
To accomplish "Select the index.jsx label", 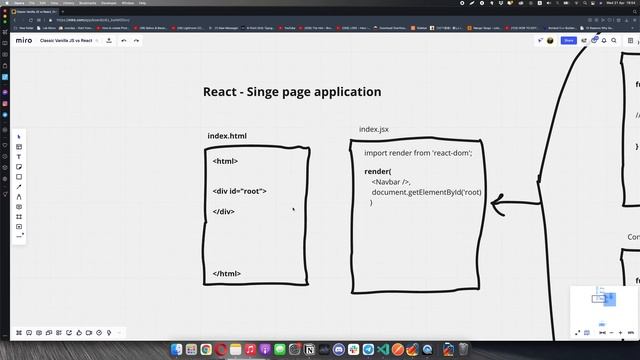I will pos(374,129).
